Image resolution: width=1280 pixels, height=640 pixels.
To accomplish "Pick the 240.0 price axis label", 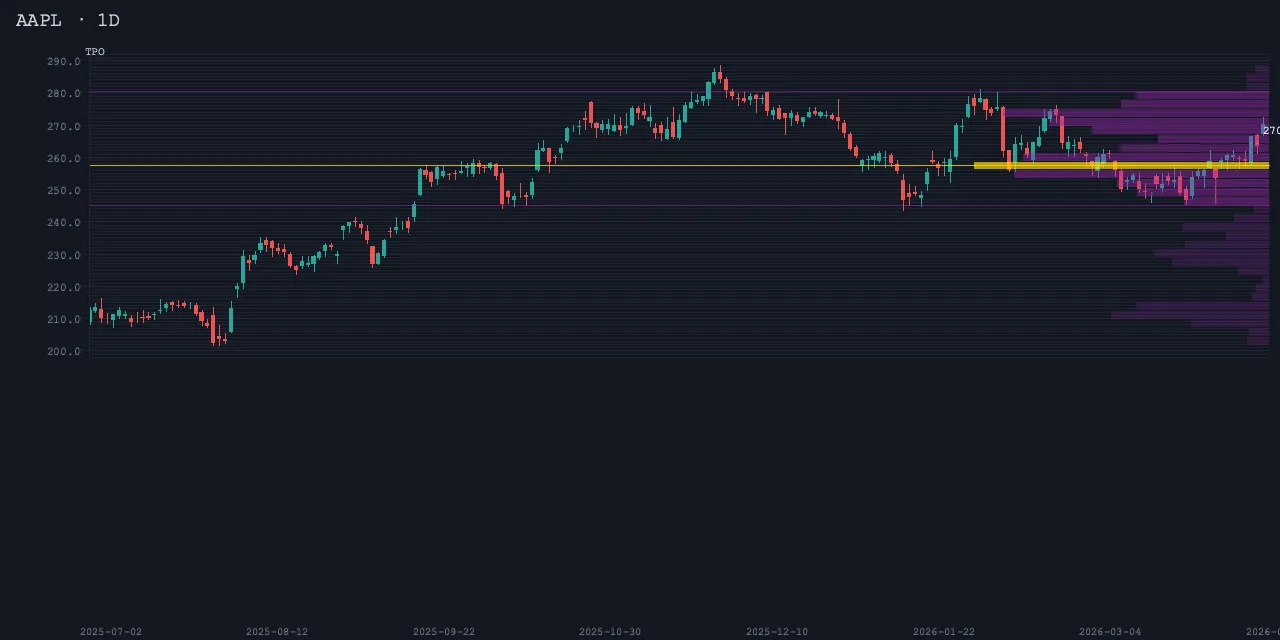I will pyautogui.click(x=63, y=223).
